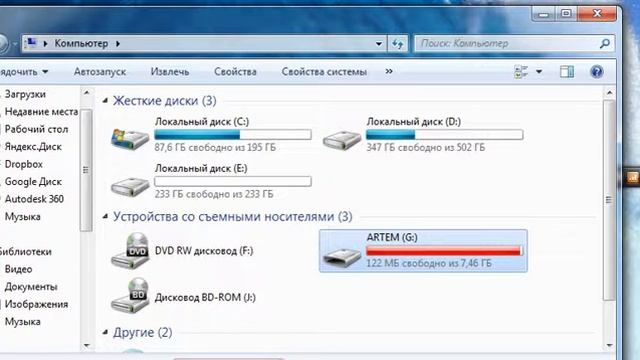Open Недавние места in navigation pane
Screen dimensions: 640x360
[41, 111]
